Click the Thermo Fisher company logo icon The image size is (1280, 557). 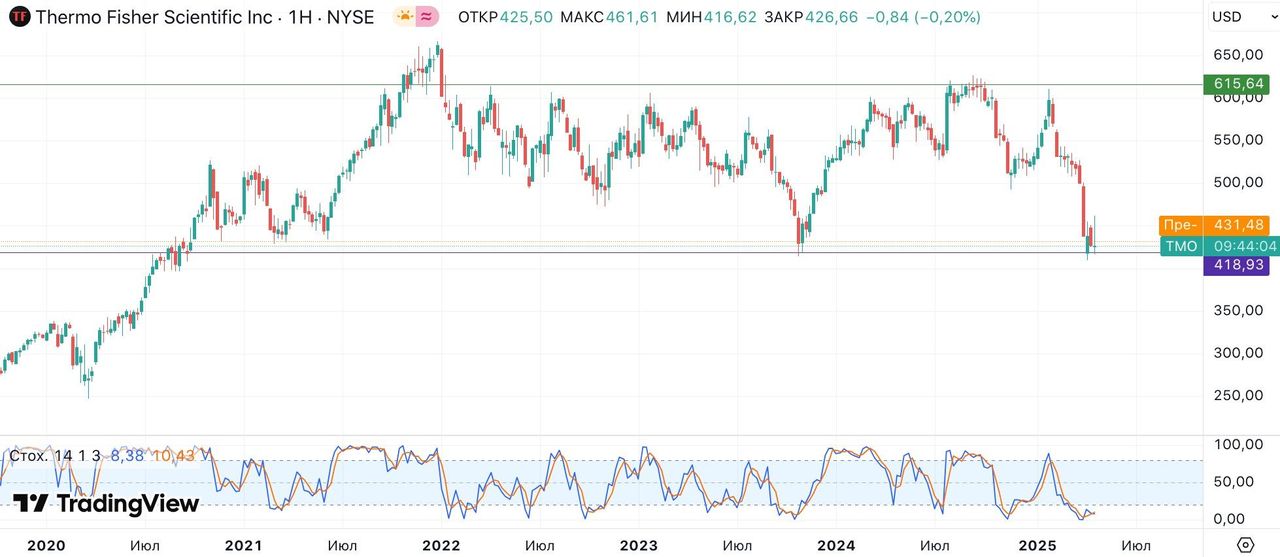point(18,17)
